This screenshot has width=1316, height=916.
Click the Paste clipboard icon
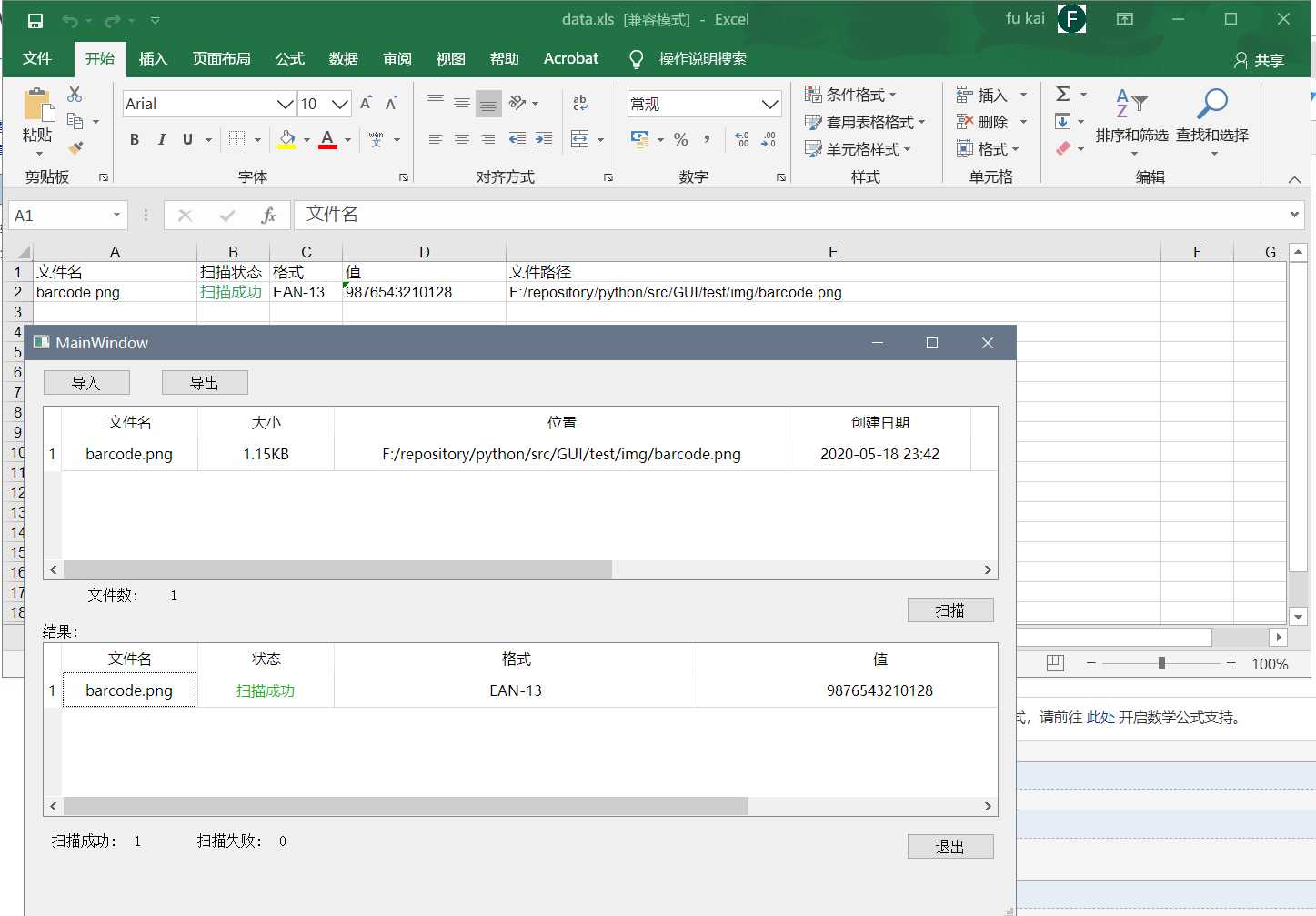(x=37, y=105)
